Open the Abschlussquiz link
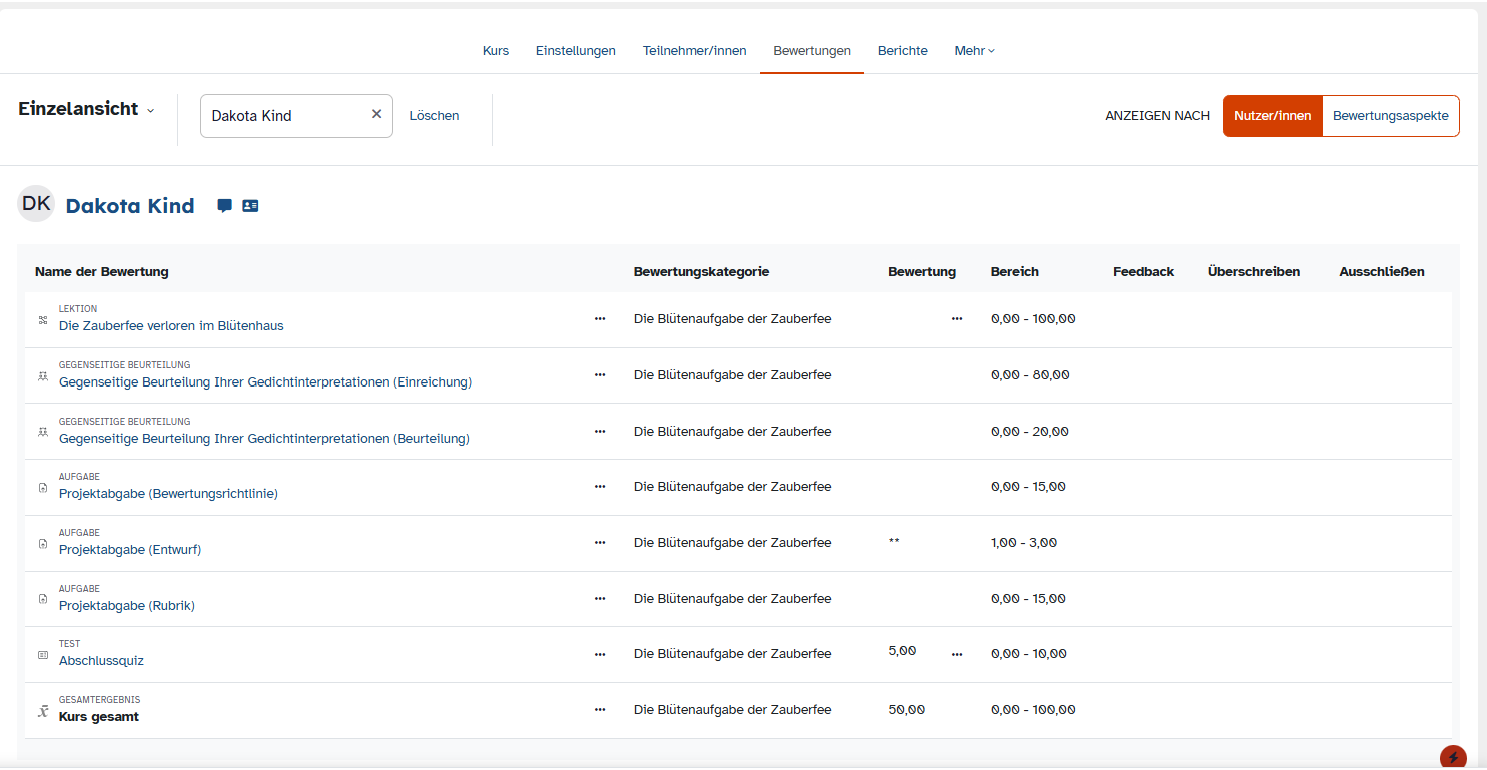The height and width of the screenshot is (770, 1487). tap(101, 661)
